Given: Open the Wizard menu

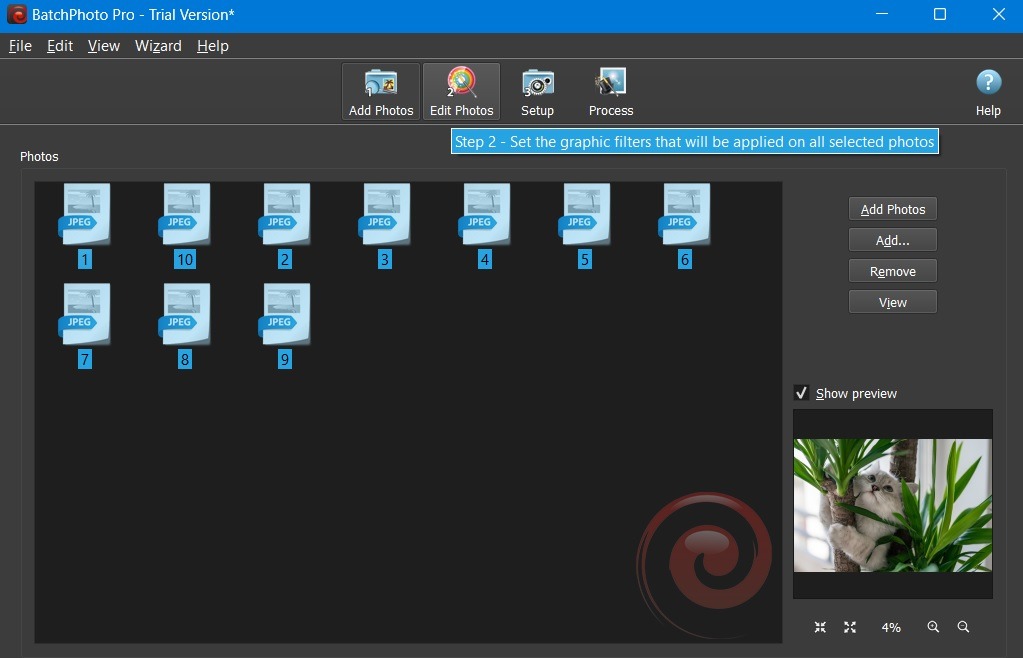Looking at the screenshot, I should pyautogui.click(x=157, y=45).
